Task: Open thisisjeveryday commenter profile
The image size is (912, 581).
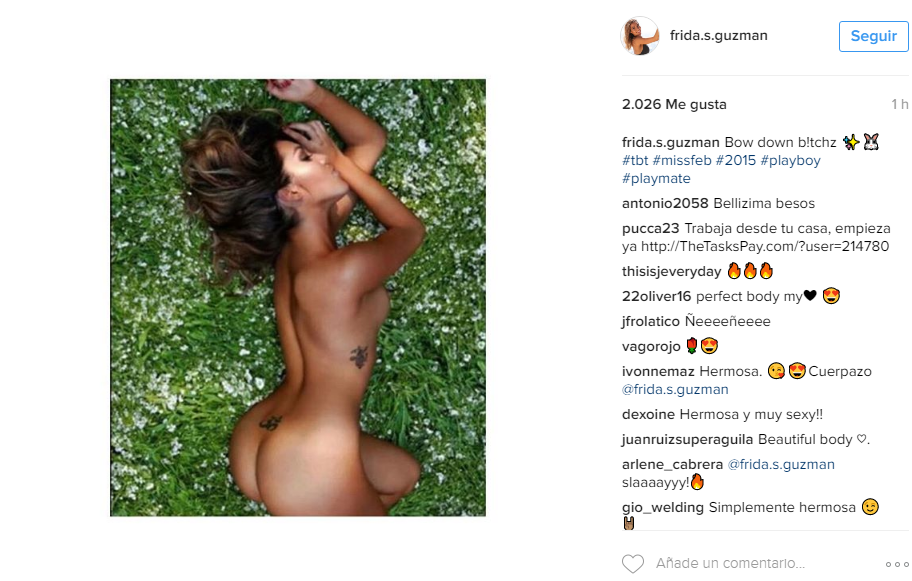Action: click(x=671, y=272)
